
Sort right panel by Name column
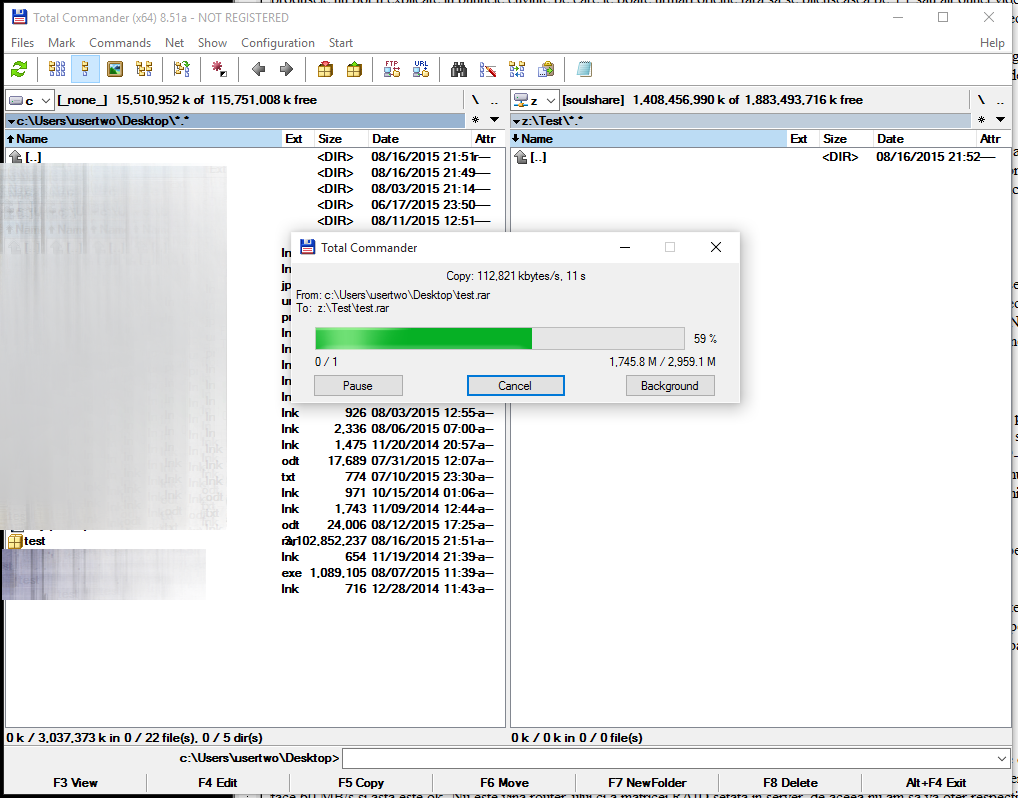pyautogui.click(x=649, y=138)
